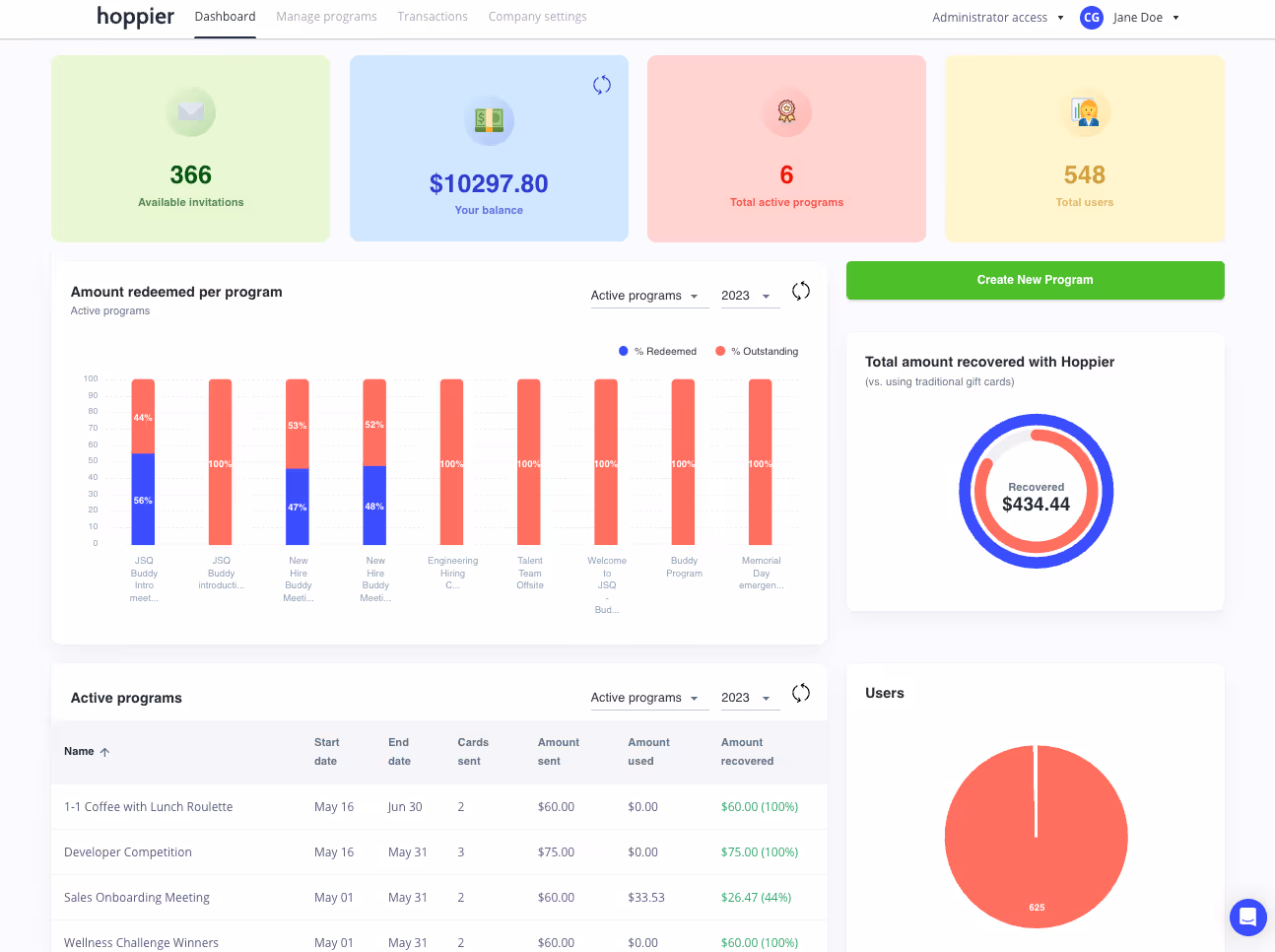Click the money balance icon
This screenshot has height=952, width=1275.
[x=489, y=120]
